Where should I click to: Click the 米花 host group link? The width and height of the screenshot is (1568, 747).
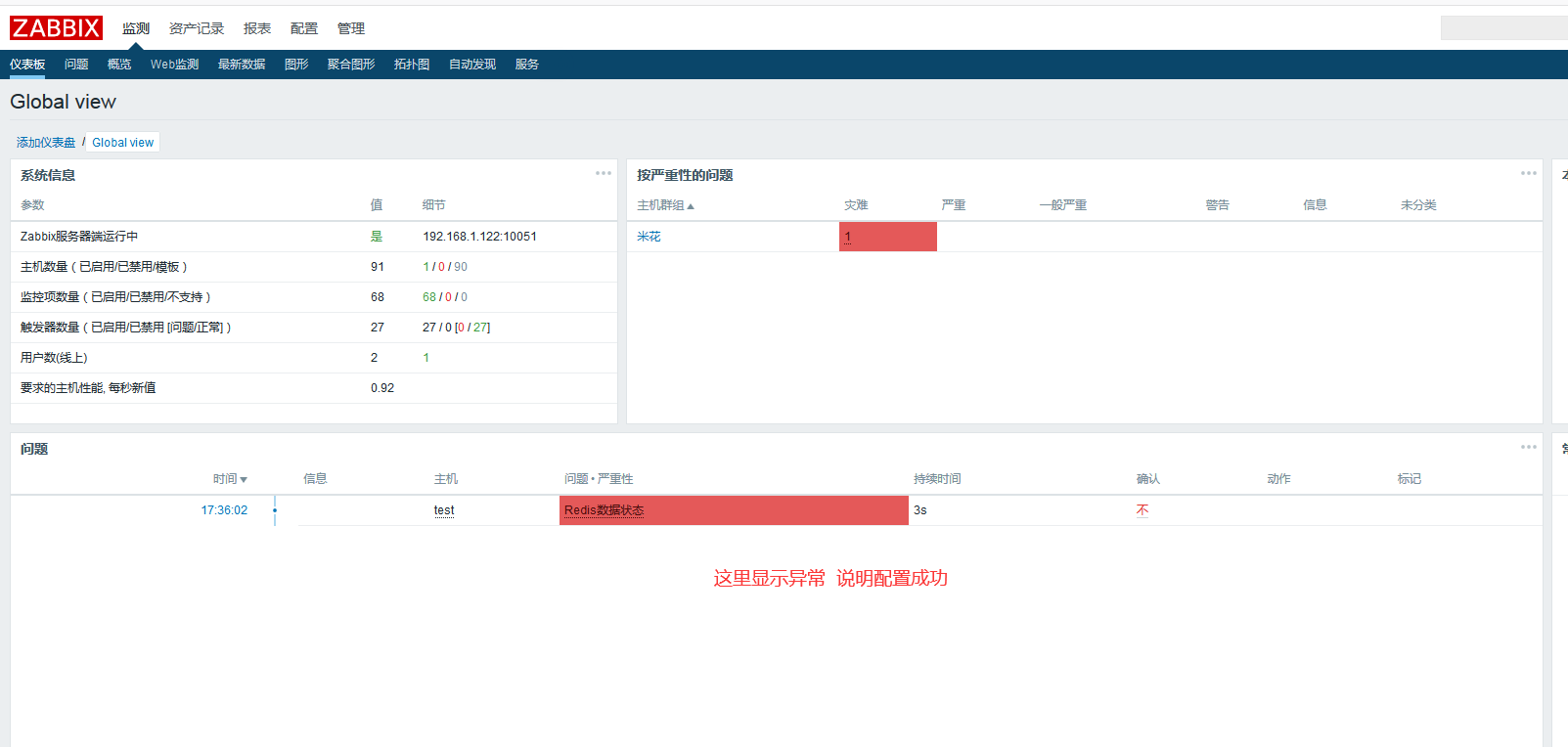click(x=649, y=237)
